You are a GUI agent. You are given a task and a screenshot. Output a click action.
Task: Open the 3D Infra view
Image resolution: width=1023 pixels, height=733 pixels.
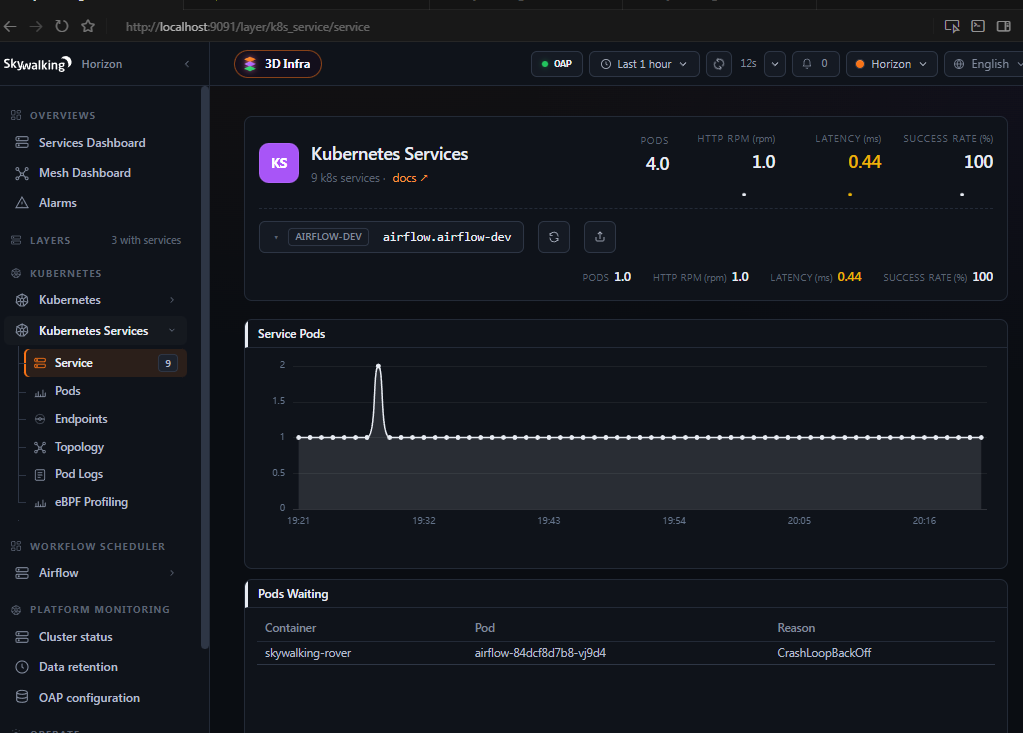point(278,64)
